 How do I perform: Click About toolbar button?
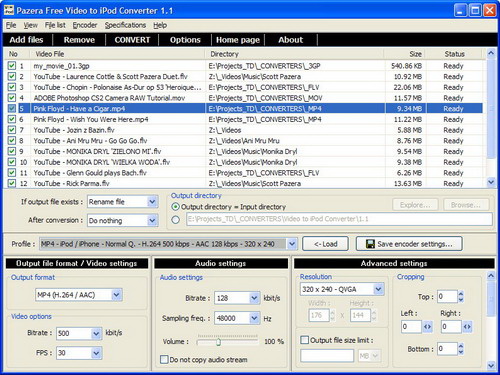click(x=291, y=40)
